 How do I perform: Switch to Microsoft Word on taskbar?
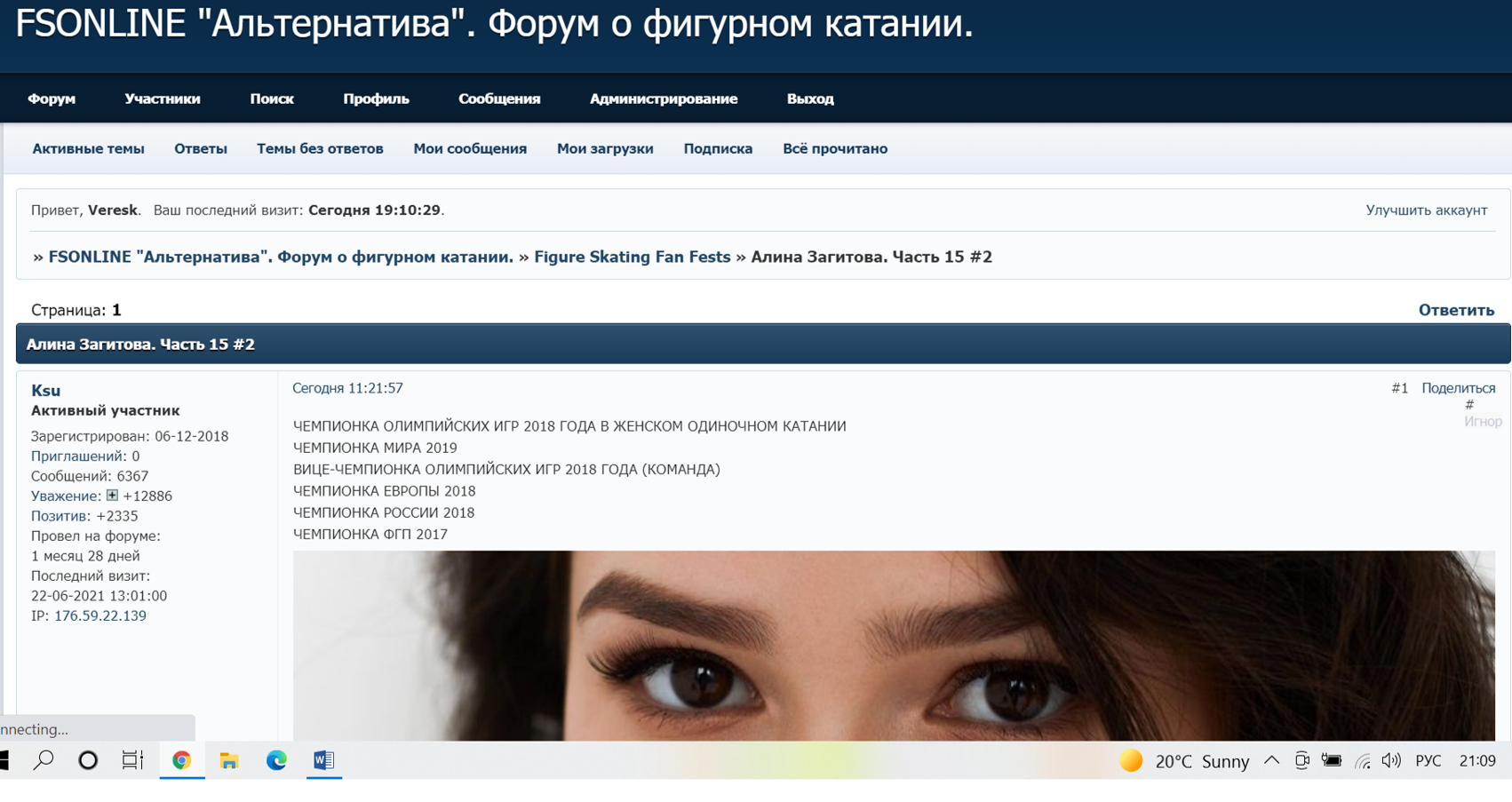[x=323, y=760]
